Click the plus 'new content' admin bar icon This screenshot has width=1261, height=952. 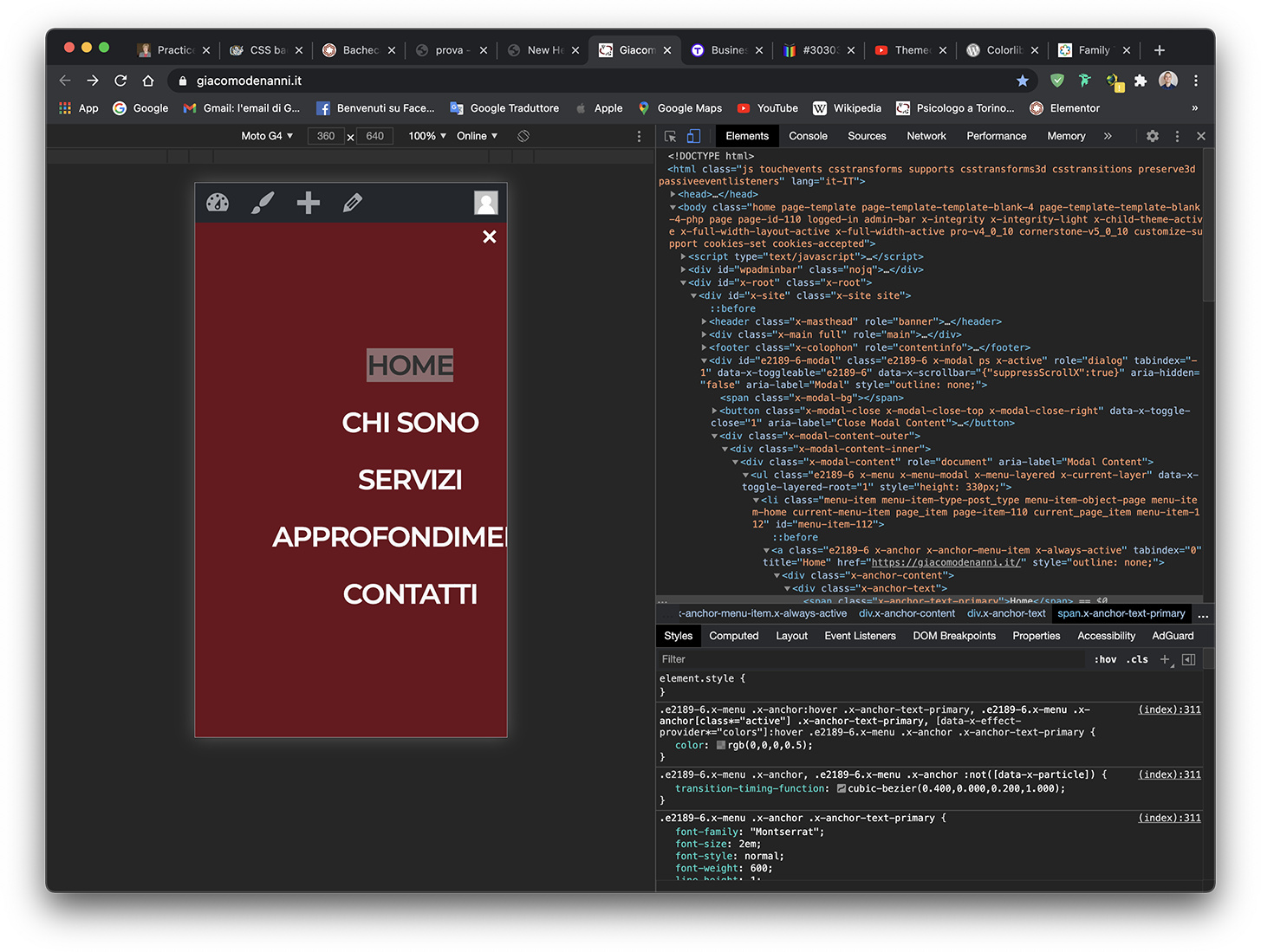[309, 203]
